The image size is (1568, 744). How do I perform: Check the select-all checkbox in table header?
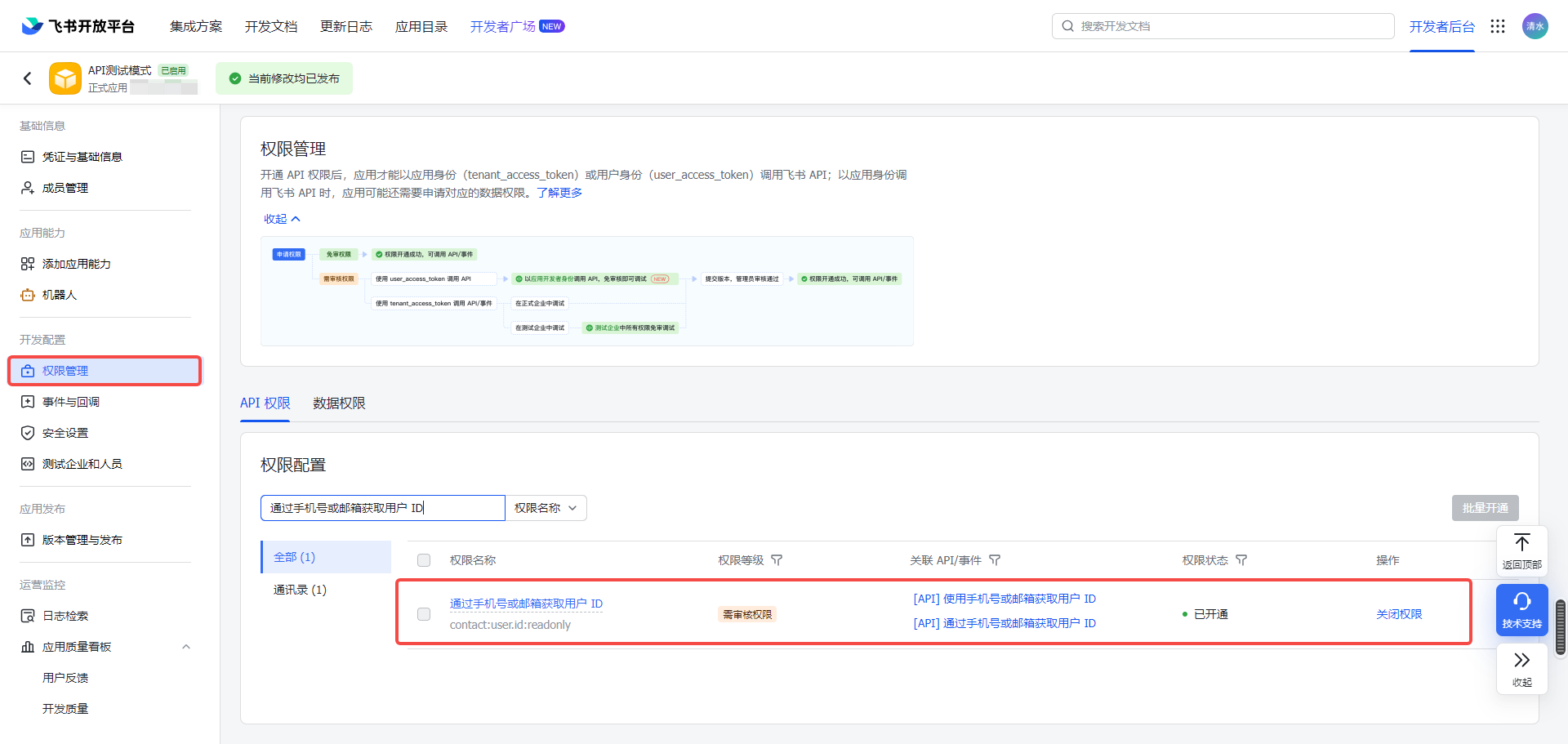click(x=424, y=560)
